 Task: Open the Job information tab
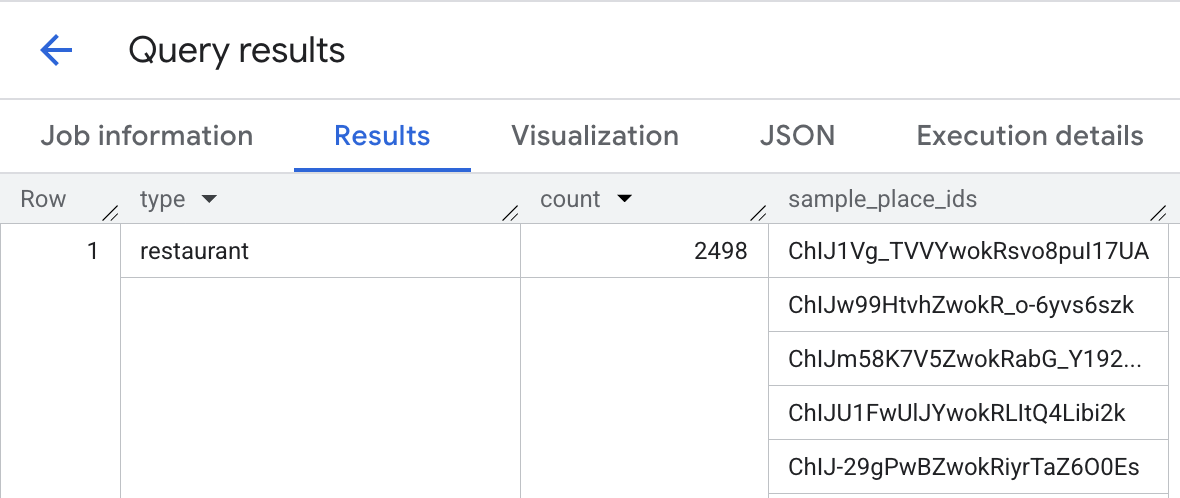point(146,136)
